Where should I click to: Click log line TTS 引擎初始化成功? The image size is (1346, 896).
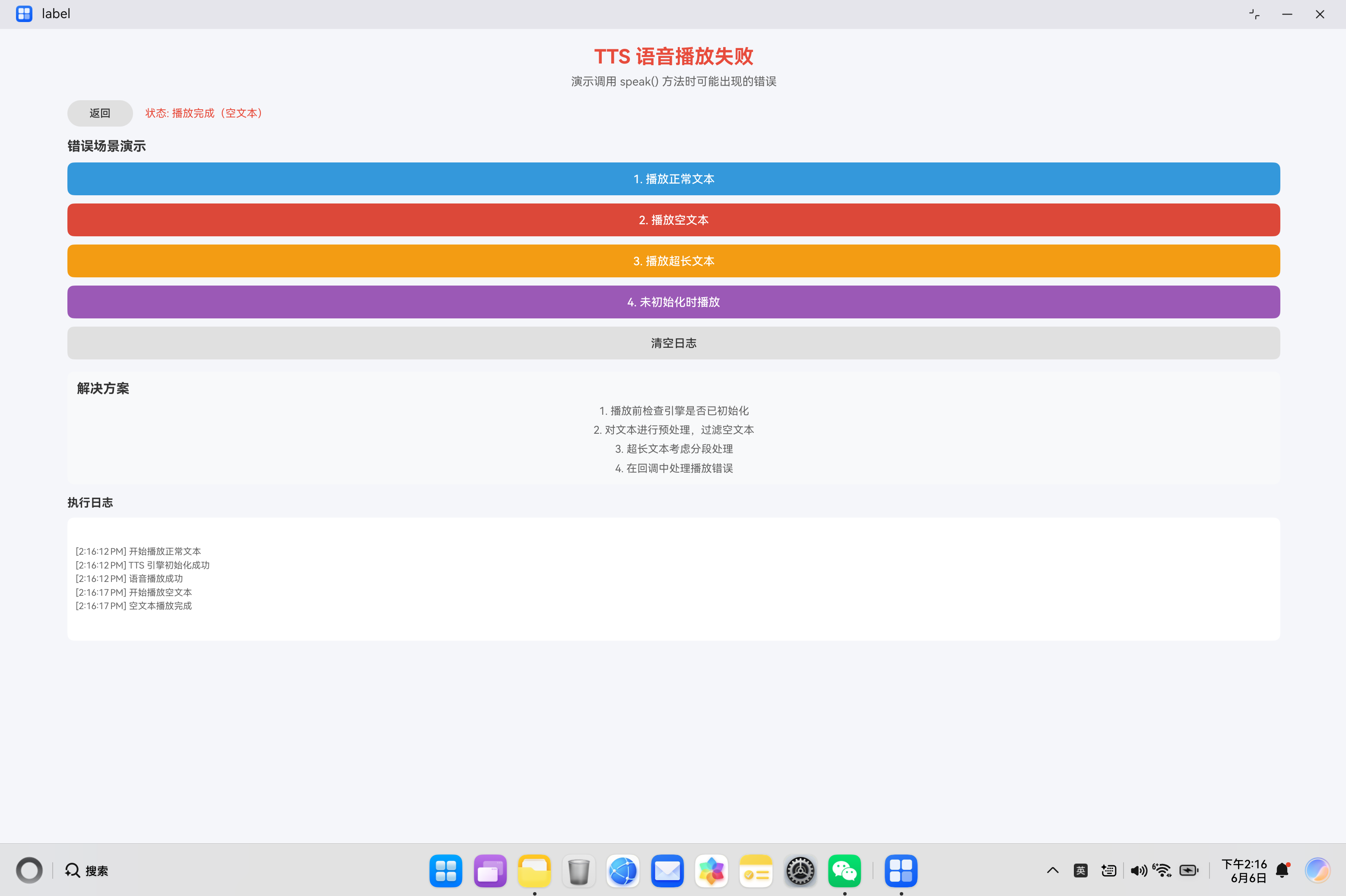(143, 565)
